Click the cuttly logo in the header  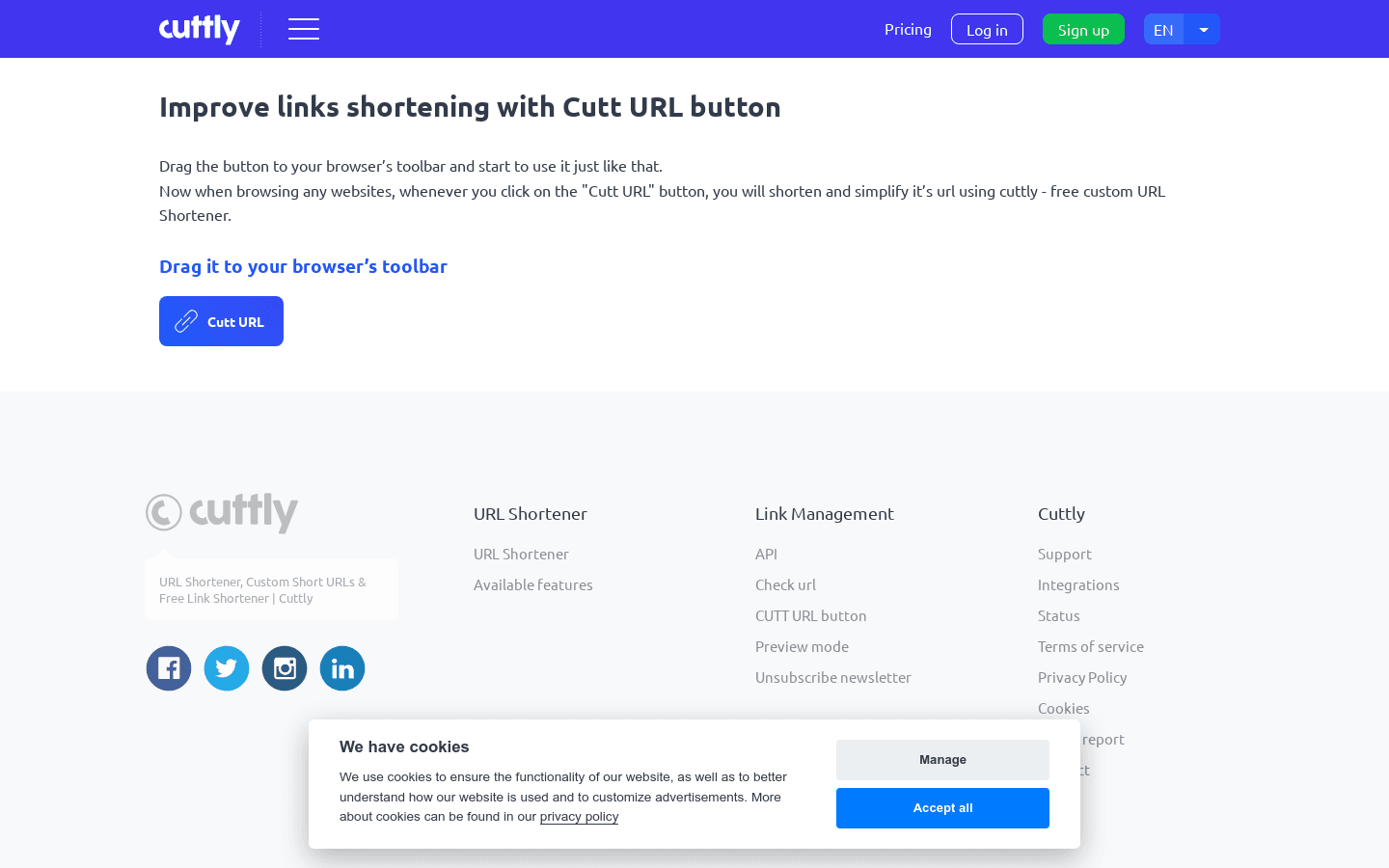[x=199, y=29]
